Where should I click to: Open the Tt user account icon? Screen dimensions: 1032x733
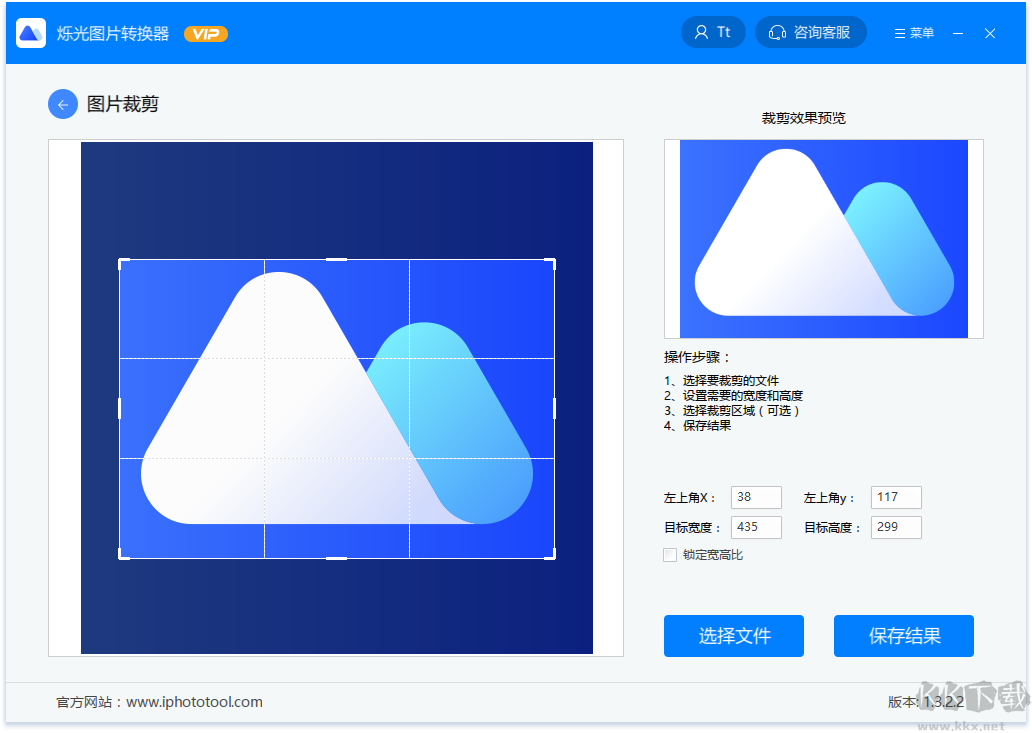click(713, 31)
